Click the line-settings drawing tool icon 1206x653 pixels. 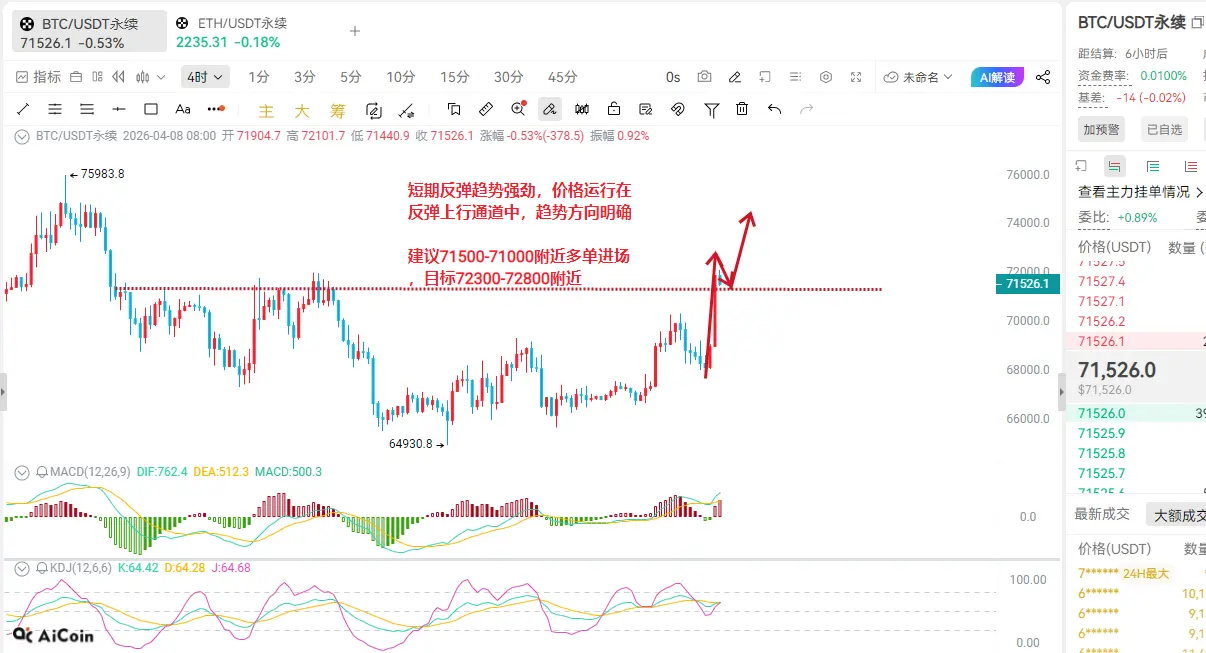point(407,110)
